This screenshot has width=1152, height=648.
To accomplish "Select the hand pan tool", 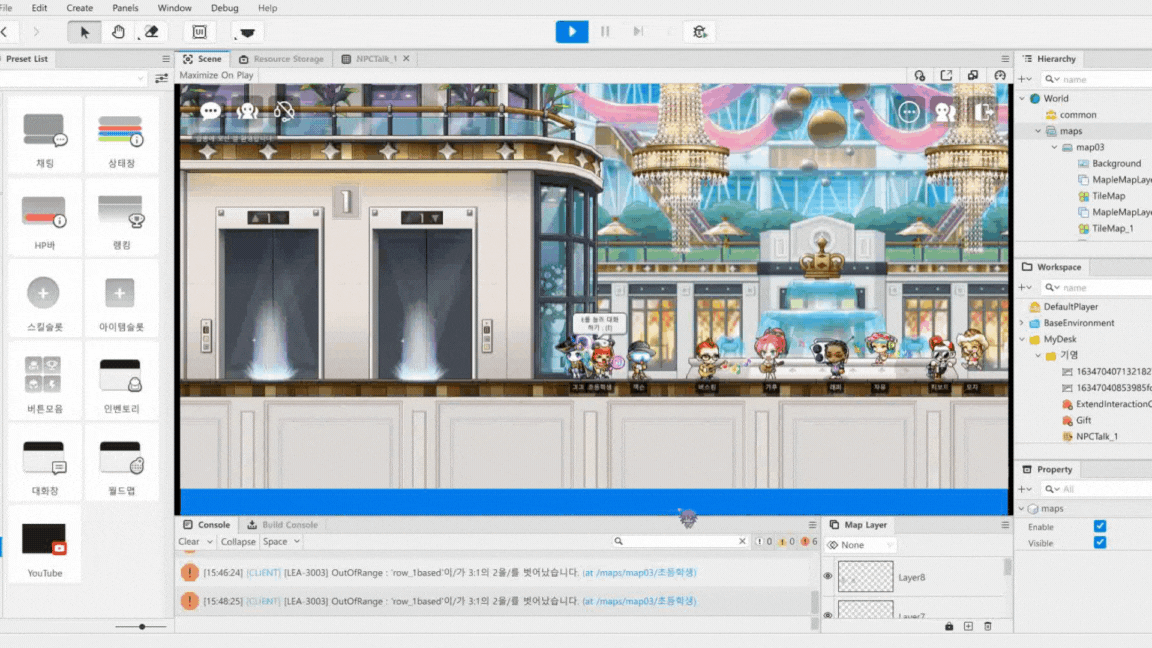I will [118, 32].
